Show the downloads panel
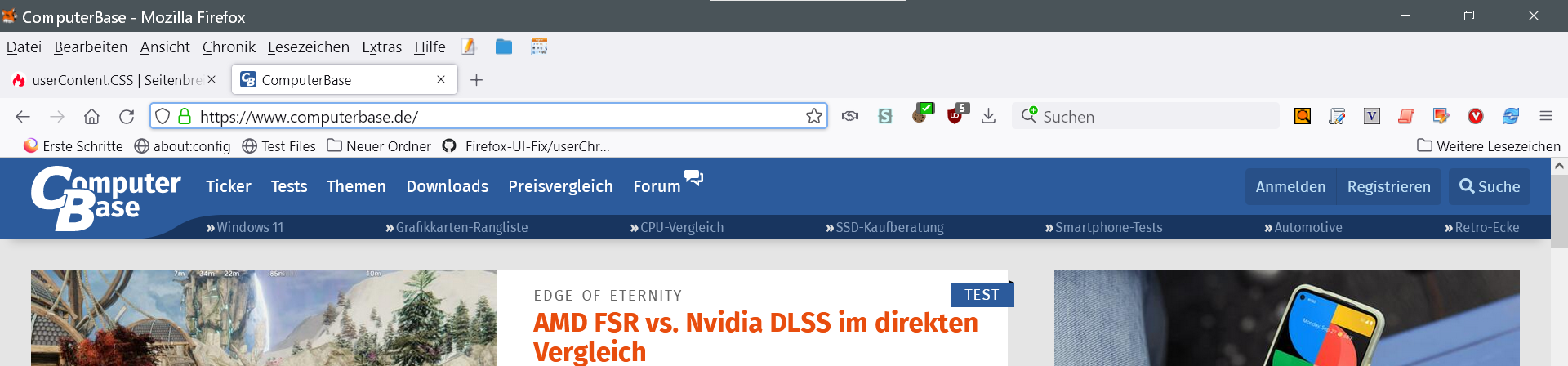This screenshot has width=1568, height=366. click(988, 116)
